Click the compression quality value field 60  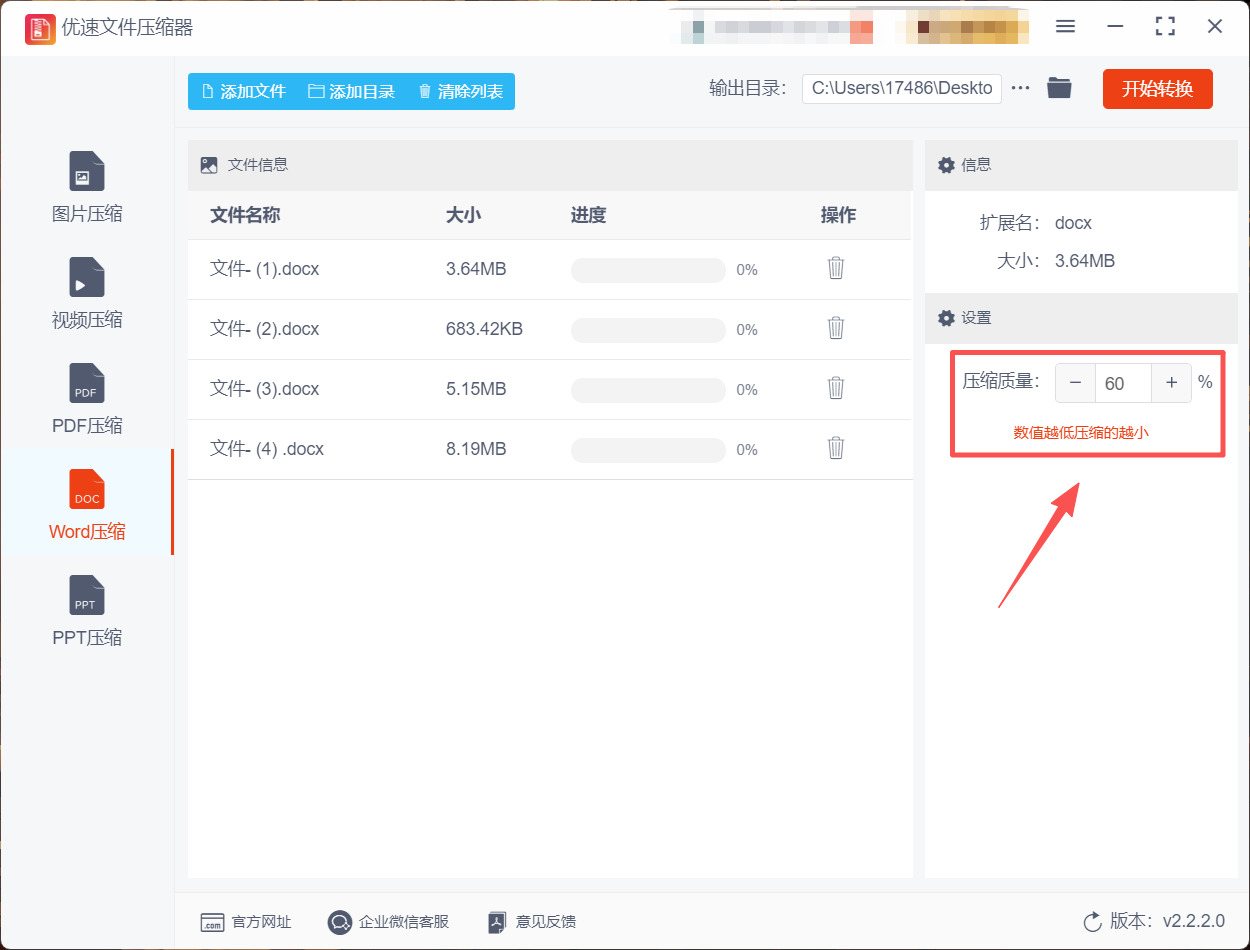coord(1123,383)
